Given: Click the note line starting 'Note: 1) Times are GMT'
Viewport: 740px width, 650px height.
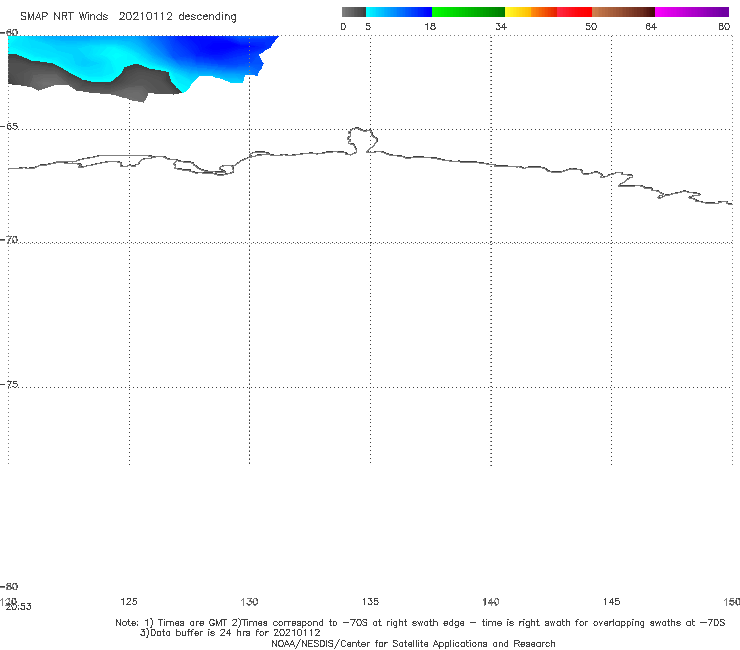Looking at the screenshot, I should click(x=420, y=623).
